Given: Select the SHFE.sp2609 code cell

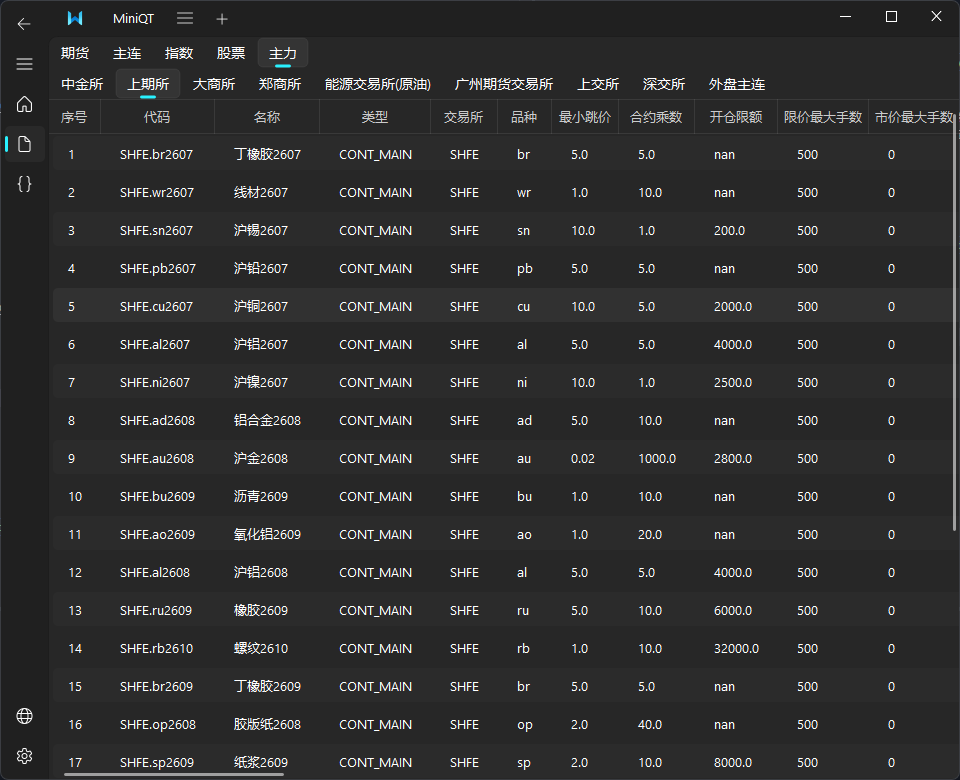Looking at the screenshot, I should [x=157, y=762].
